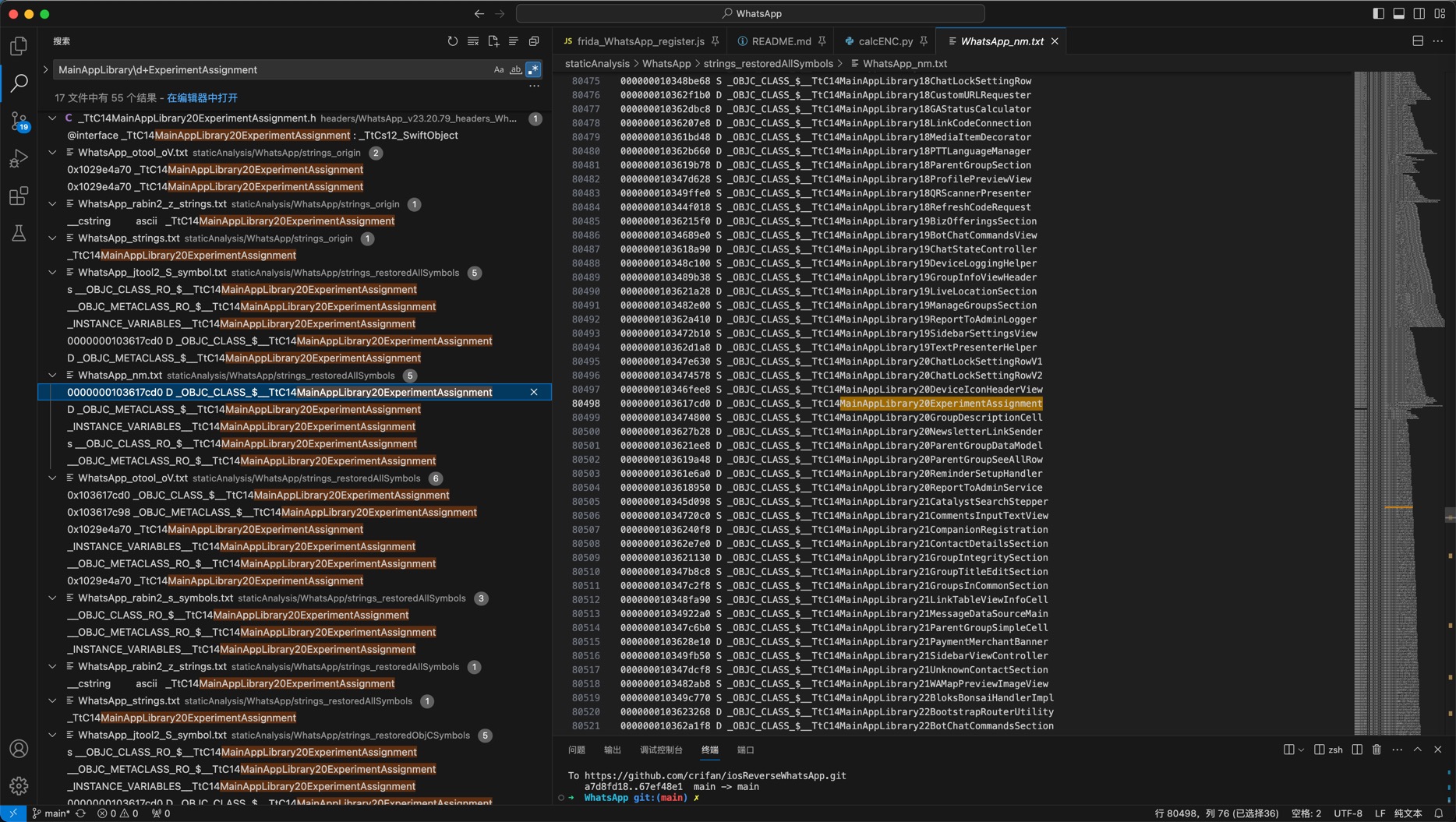Open zsh terminal launch profile dropdown
Image resolution: width=1456 pixels, height=822 pixels.
(1300, 750)
